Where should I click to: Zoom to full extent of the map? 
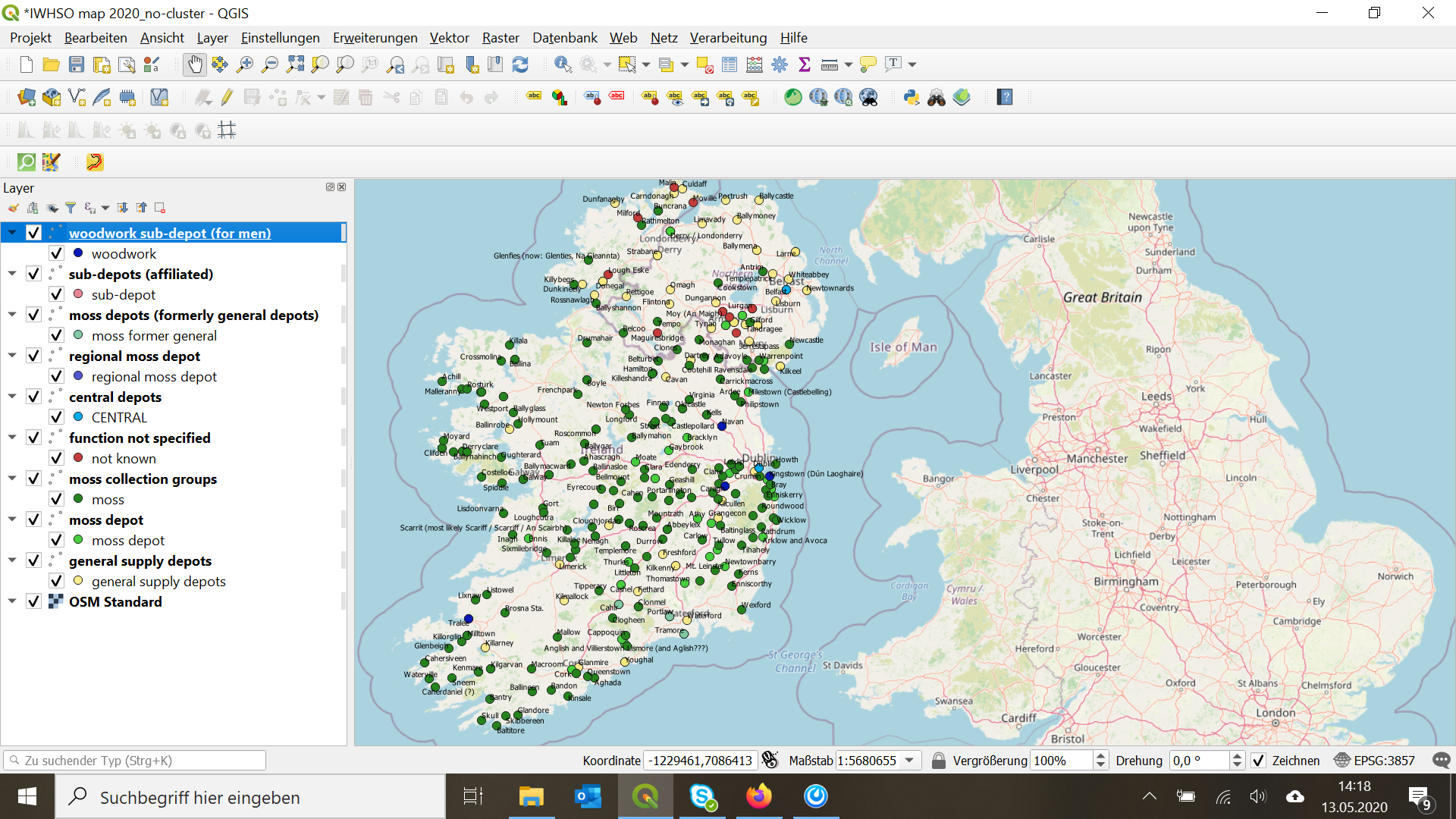(x=296, y=64)
